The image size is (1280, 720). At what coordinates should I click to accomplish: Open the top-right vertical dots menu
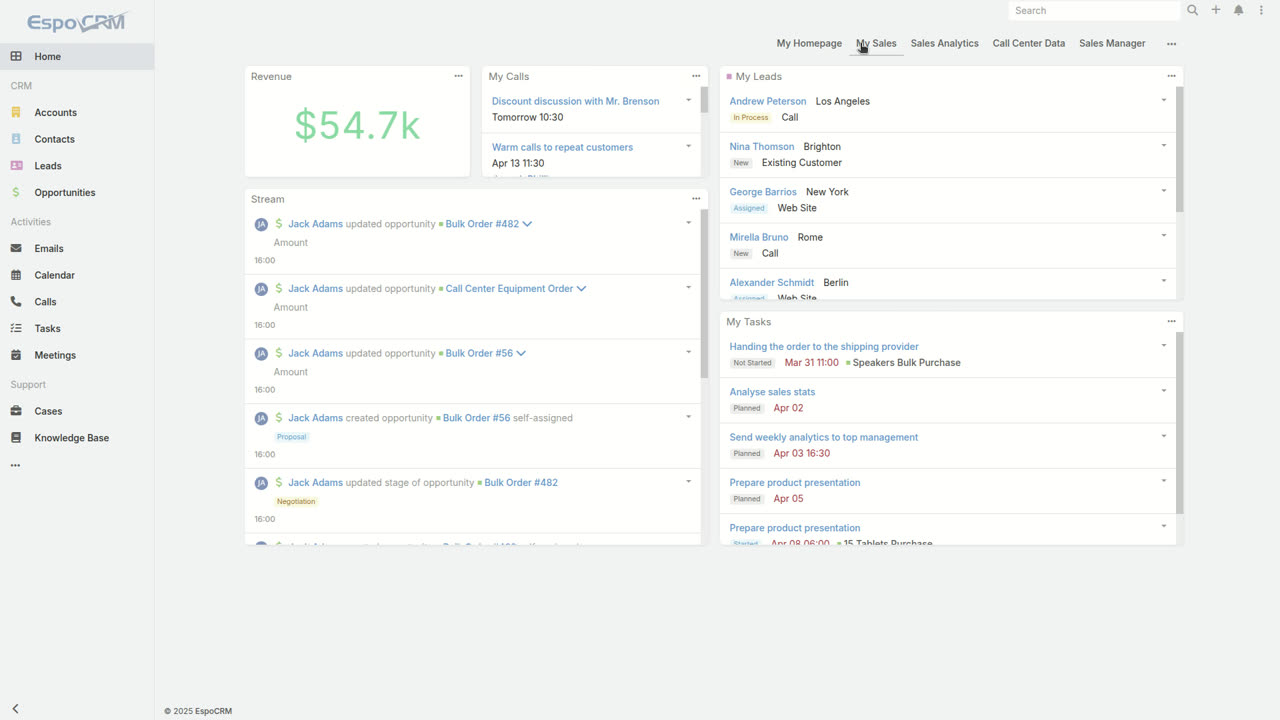coord(1261,10)
